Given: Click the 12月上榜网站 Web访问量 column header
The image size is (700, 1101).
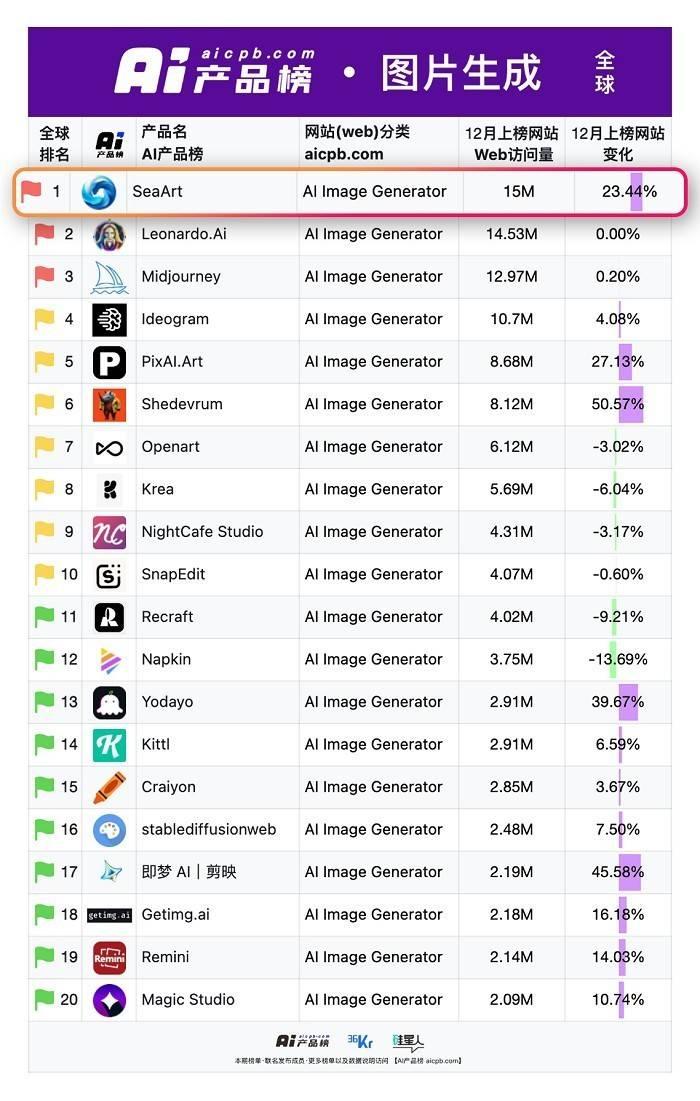Looking at the screenshot, I should pyautogui.click(x=512, y=143).
